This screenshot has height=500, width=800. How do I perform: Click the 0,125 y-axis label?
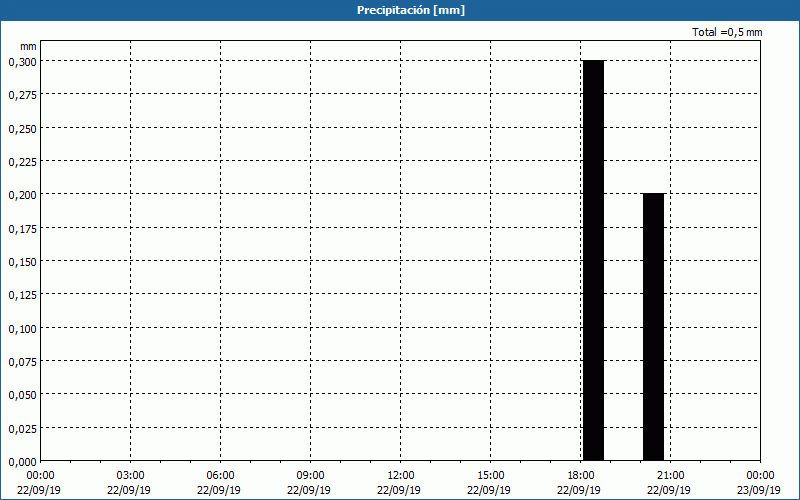22,295
